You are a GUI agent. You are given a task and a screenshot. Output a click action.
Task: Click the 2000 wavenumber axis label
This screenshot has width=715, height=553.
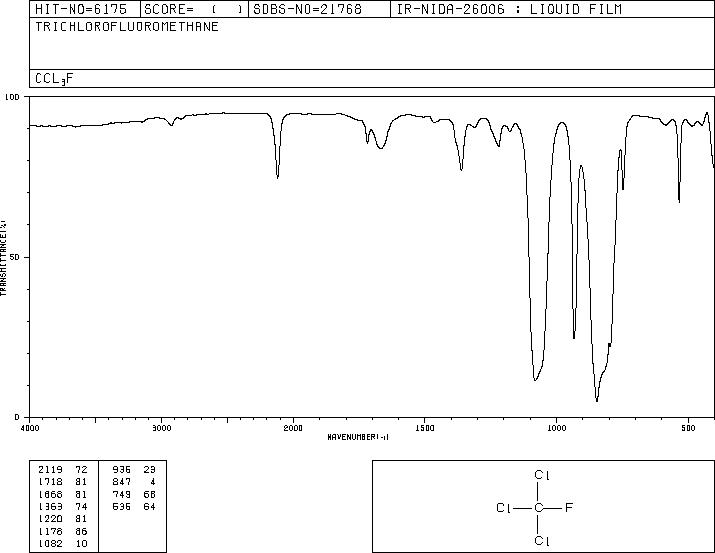pos(293,428)
